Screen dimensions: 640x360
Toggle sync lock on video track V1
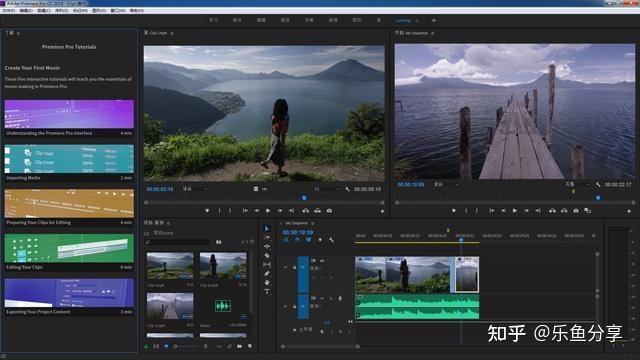pyautogui.click(x=313, y=260)
